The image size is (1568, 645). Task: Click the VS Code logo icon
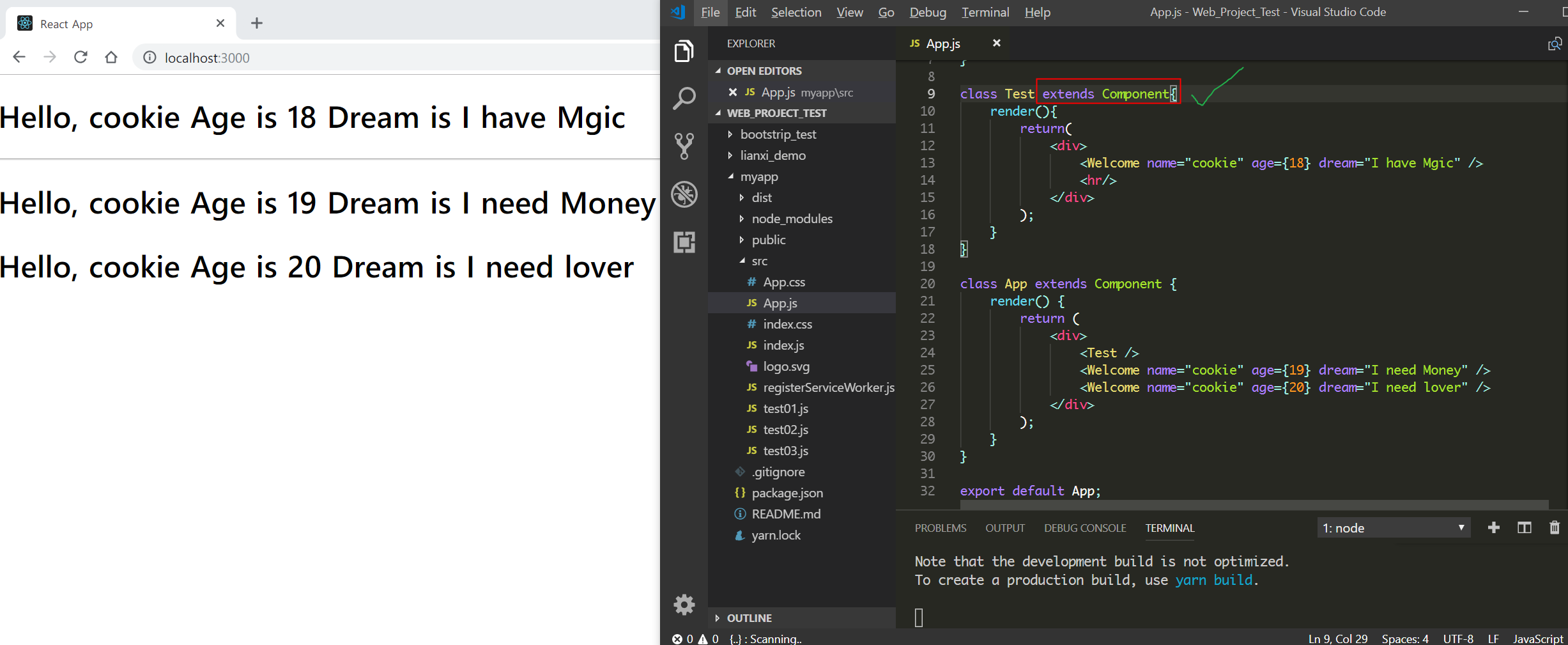pyautogui.click(x=679, y=12)
